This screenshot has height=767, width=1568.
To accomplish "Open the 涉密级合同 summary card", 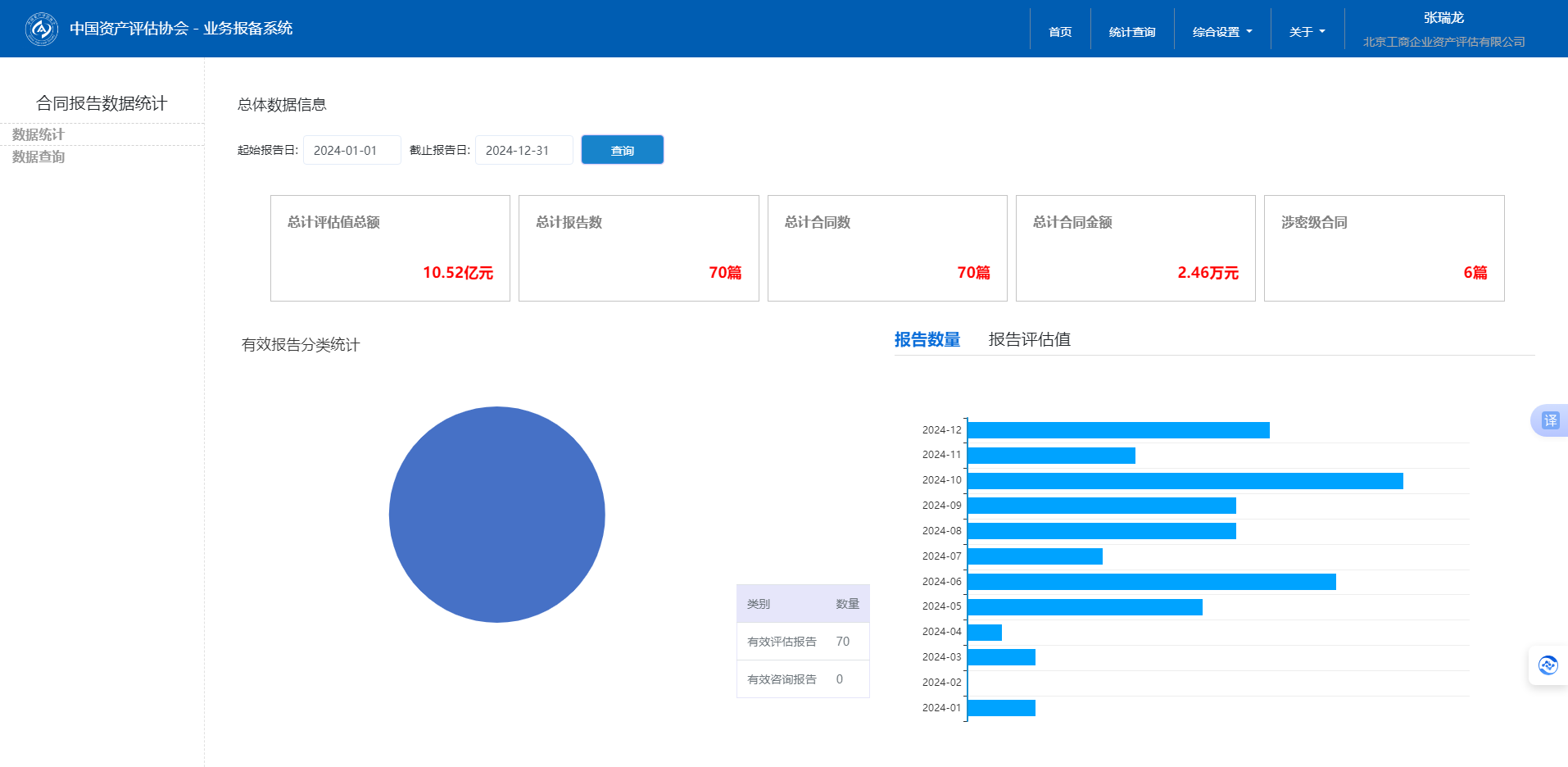I will coord(1384,248).
